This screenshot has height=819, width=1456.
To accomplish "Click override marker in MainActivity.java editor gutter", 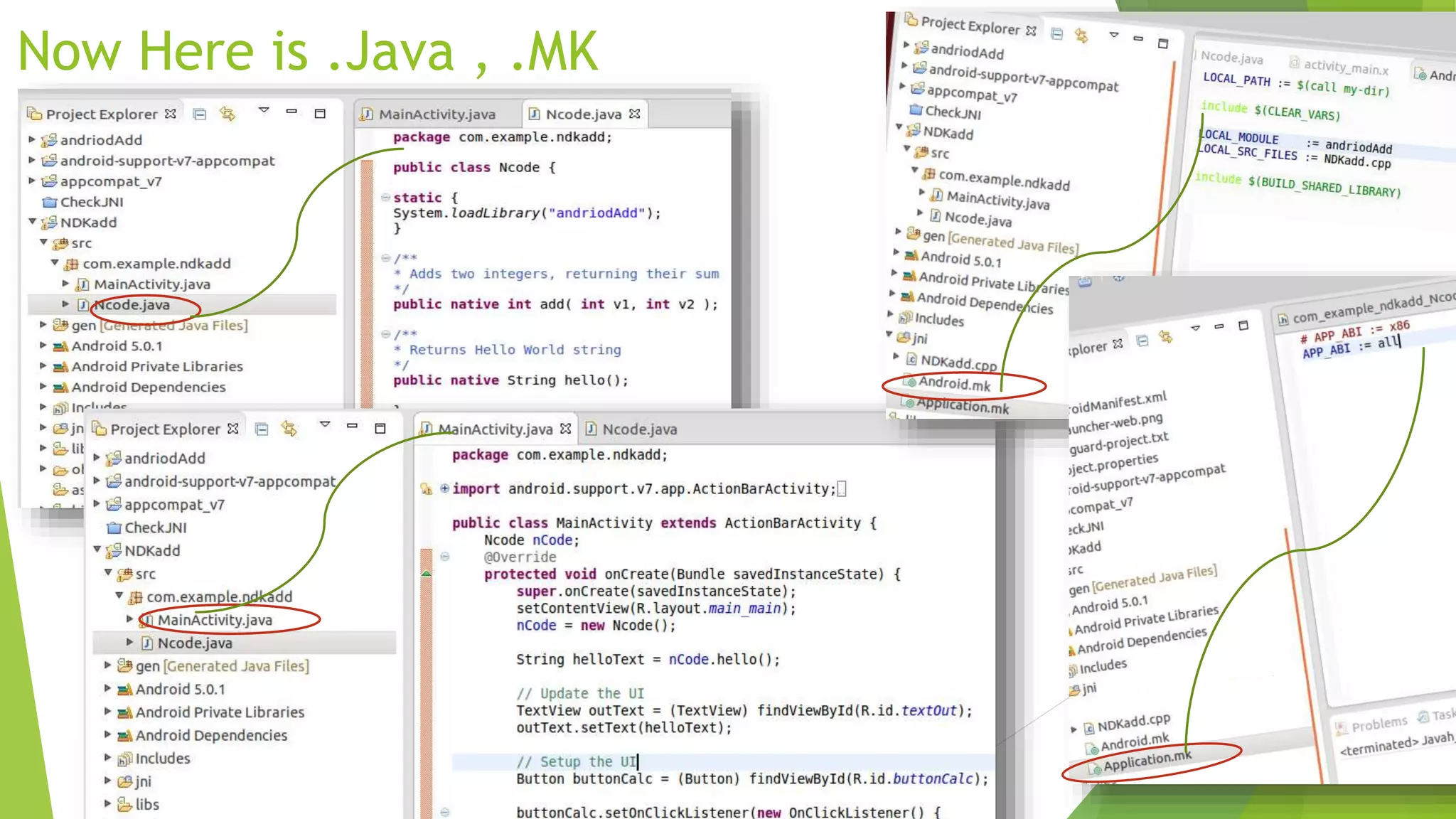I will coord(427,573).
